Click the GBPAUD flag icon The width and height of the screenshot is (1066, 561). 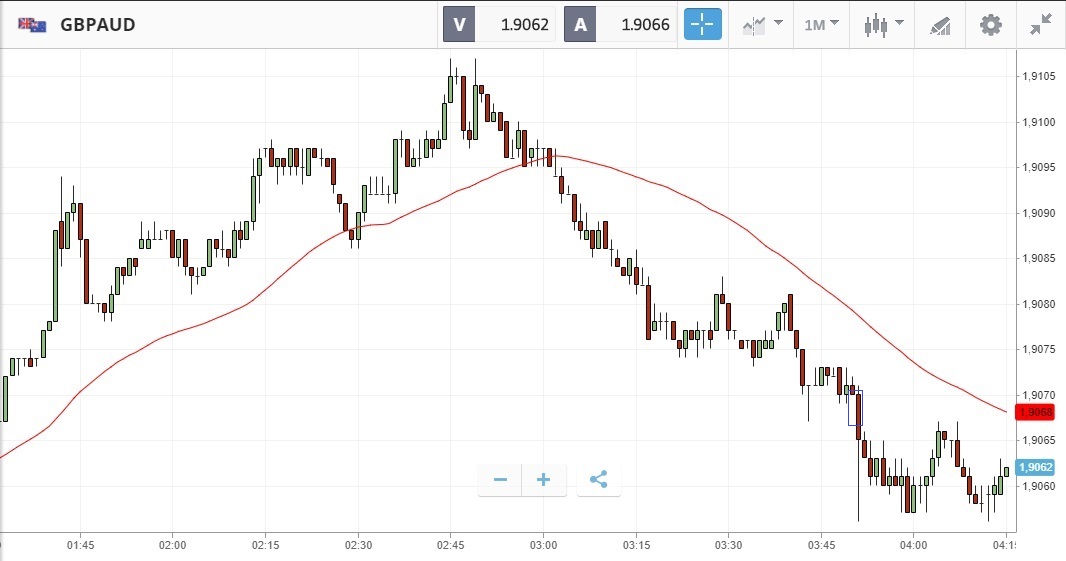tap(32, 25)
